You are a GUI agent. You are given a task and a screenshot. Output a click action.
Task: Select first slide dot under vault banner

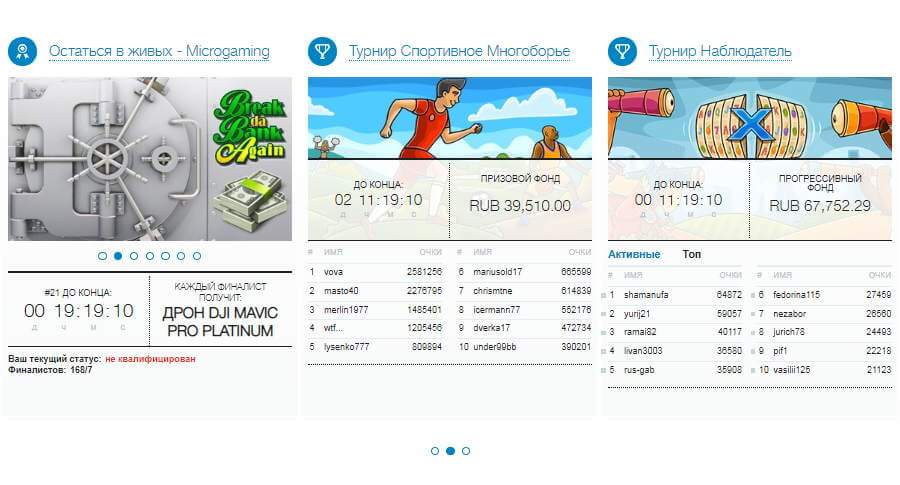(x=102, y=256)
